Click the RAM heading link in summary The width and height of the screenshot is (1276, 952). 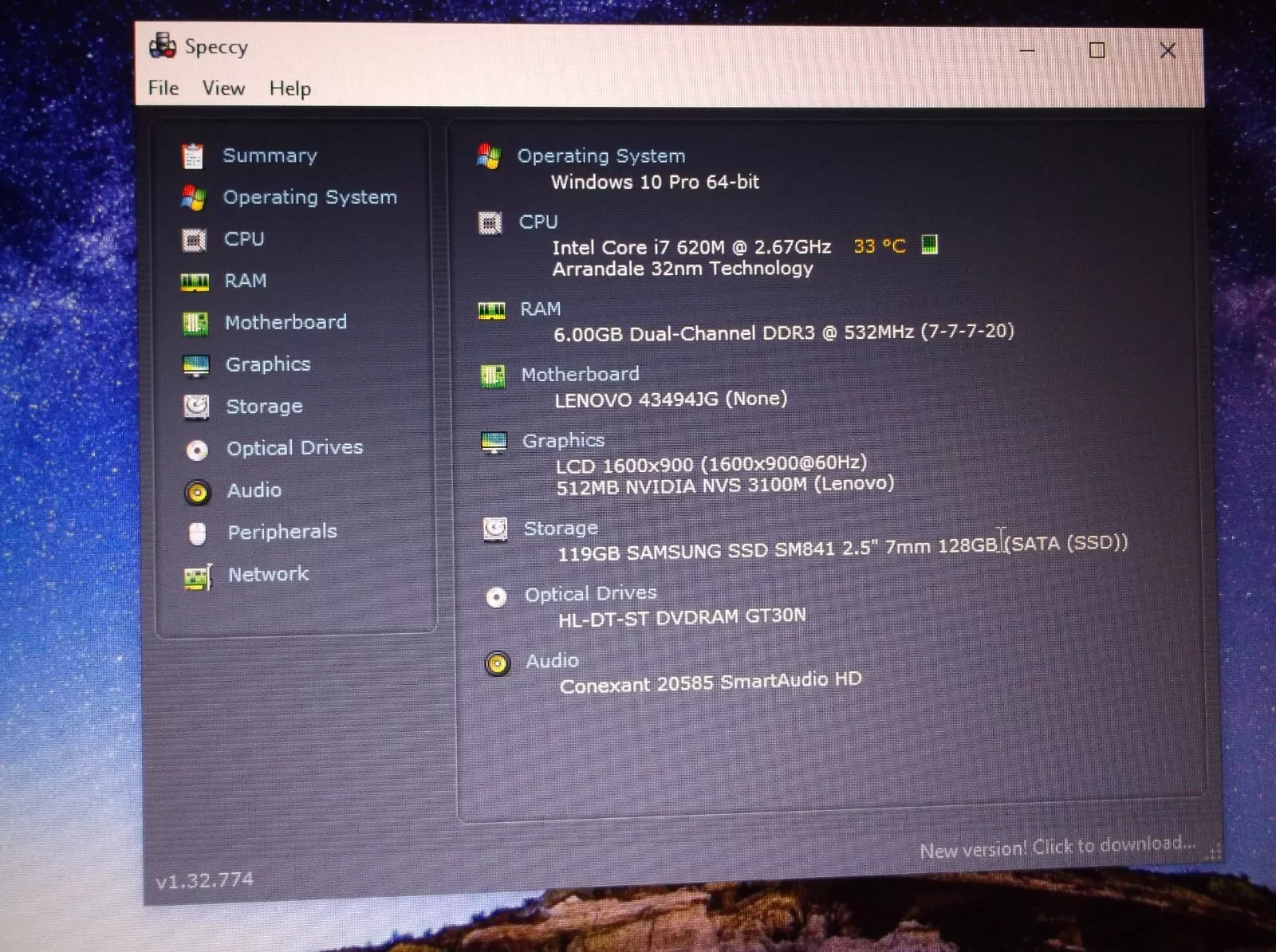coord(541,309)
